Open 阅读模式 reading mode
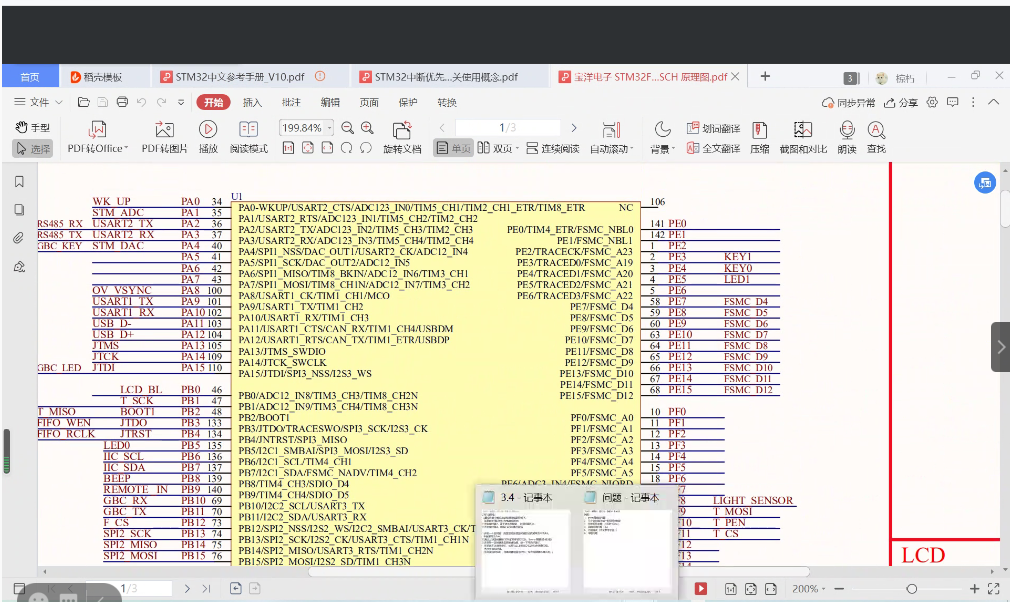Screen dimensions: 1010x602 tap(248, 129)
